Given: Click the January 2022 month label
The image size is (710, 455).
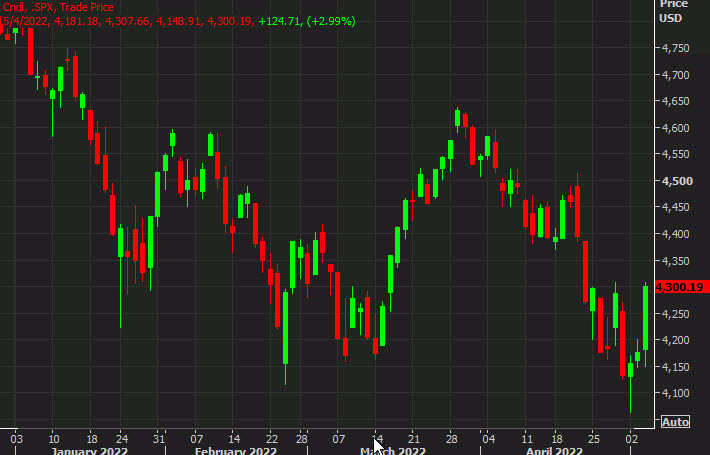Looking at the screenshot, I should [x=90, y=451].
